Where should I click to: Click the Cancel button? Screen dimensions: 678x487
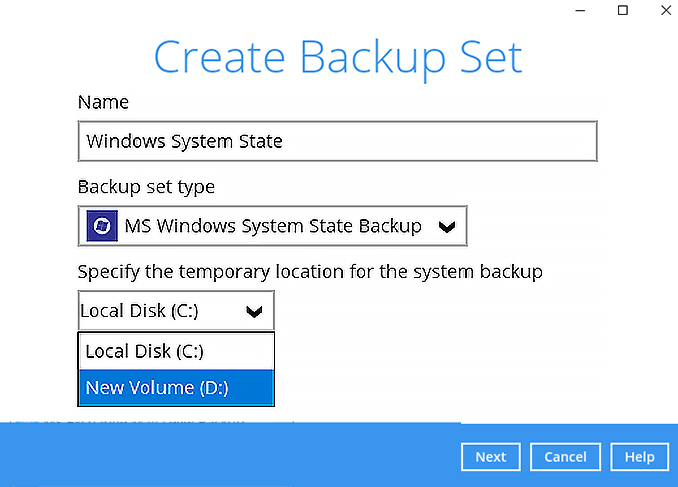(565, 457)
